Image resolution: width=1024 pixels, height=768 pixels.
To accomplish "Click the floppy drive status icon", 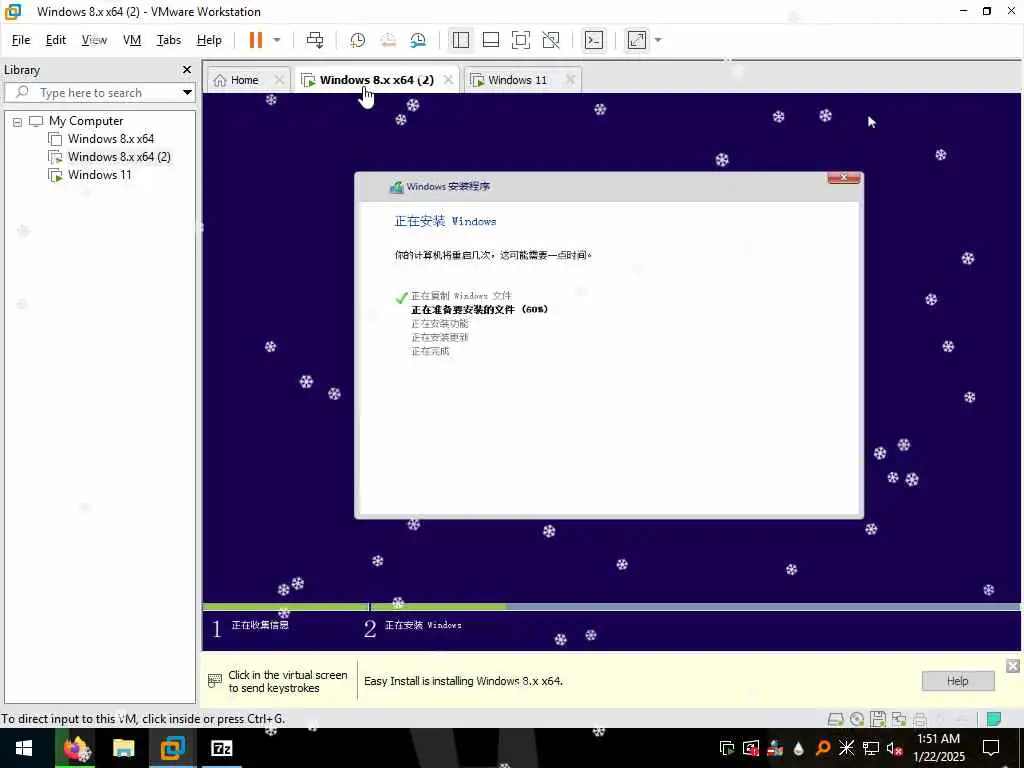I will [878, 720].
